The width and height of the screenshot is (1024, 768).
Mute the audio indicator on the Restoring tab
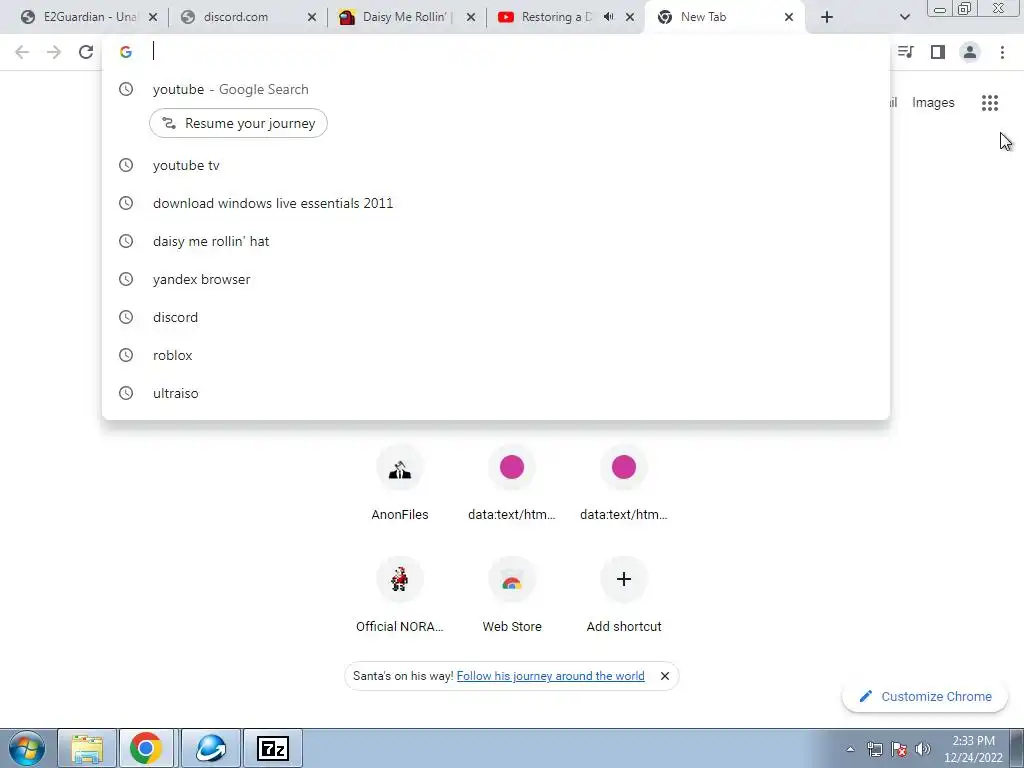[x=608, y=17]
